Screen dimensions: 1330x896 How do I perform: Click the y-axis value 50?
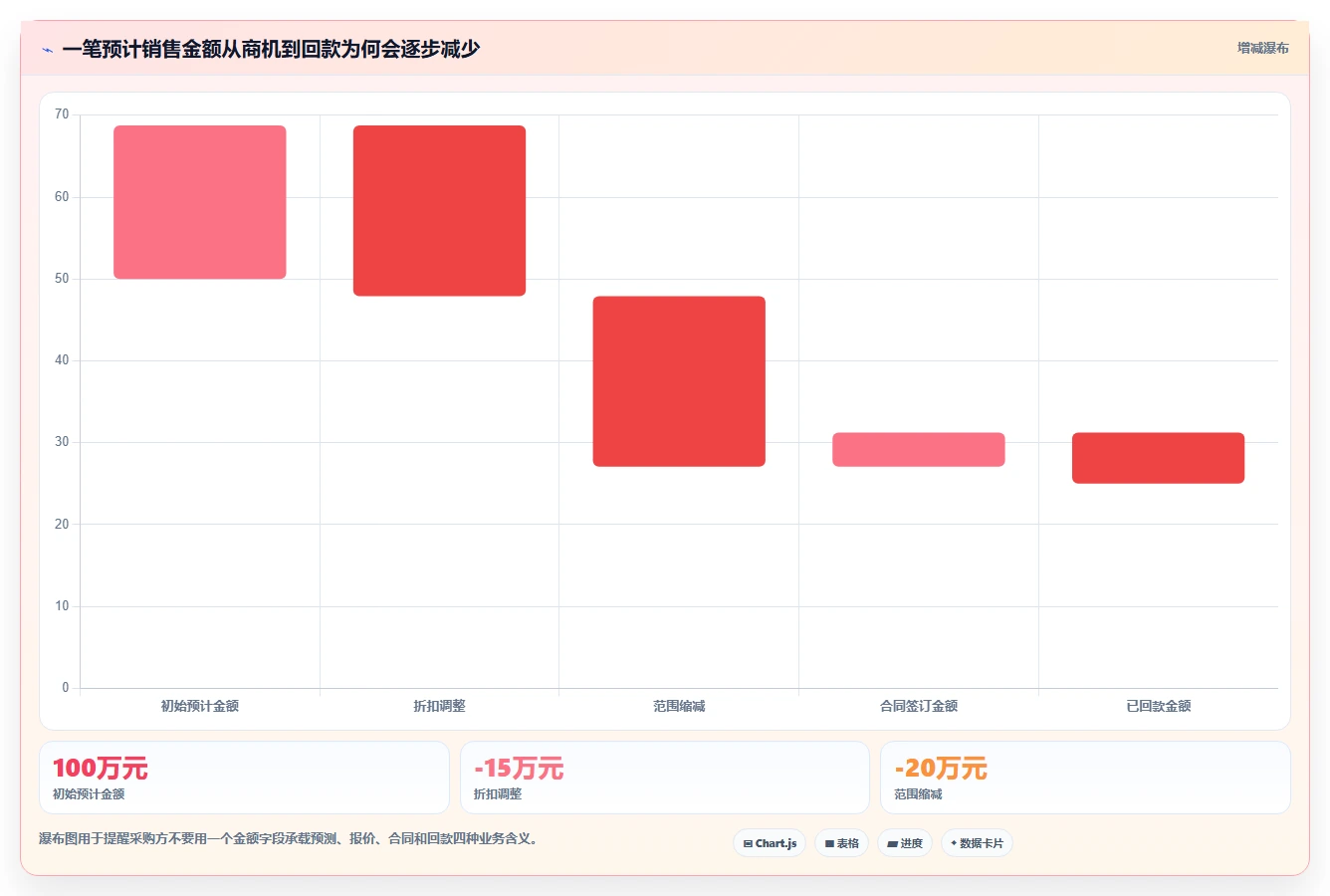click(62, 279)
